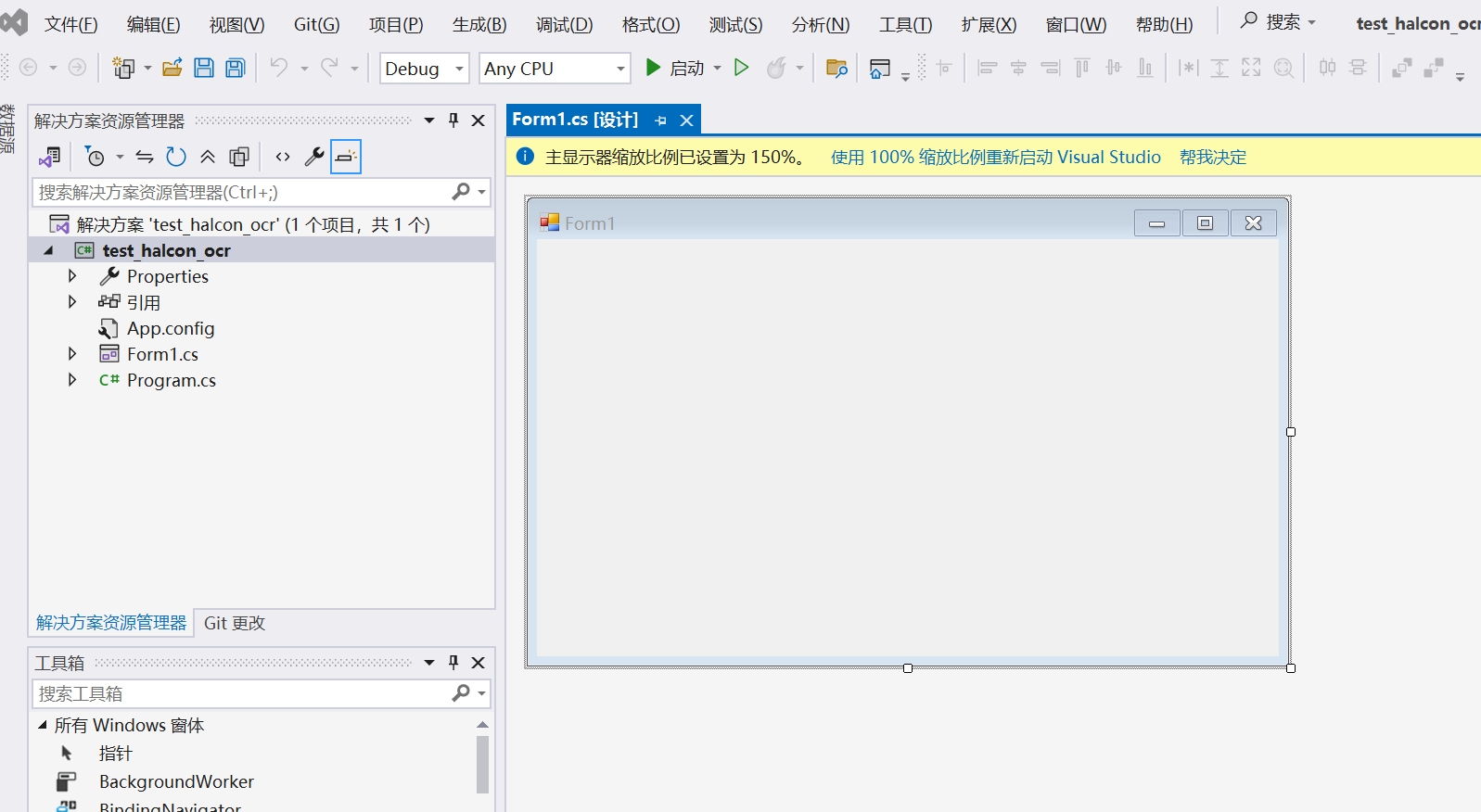Expand the Properties node
The height and width of the screenshot is (812, 1481).
(x=72, y=276)
